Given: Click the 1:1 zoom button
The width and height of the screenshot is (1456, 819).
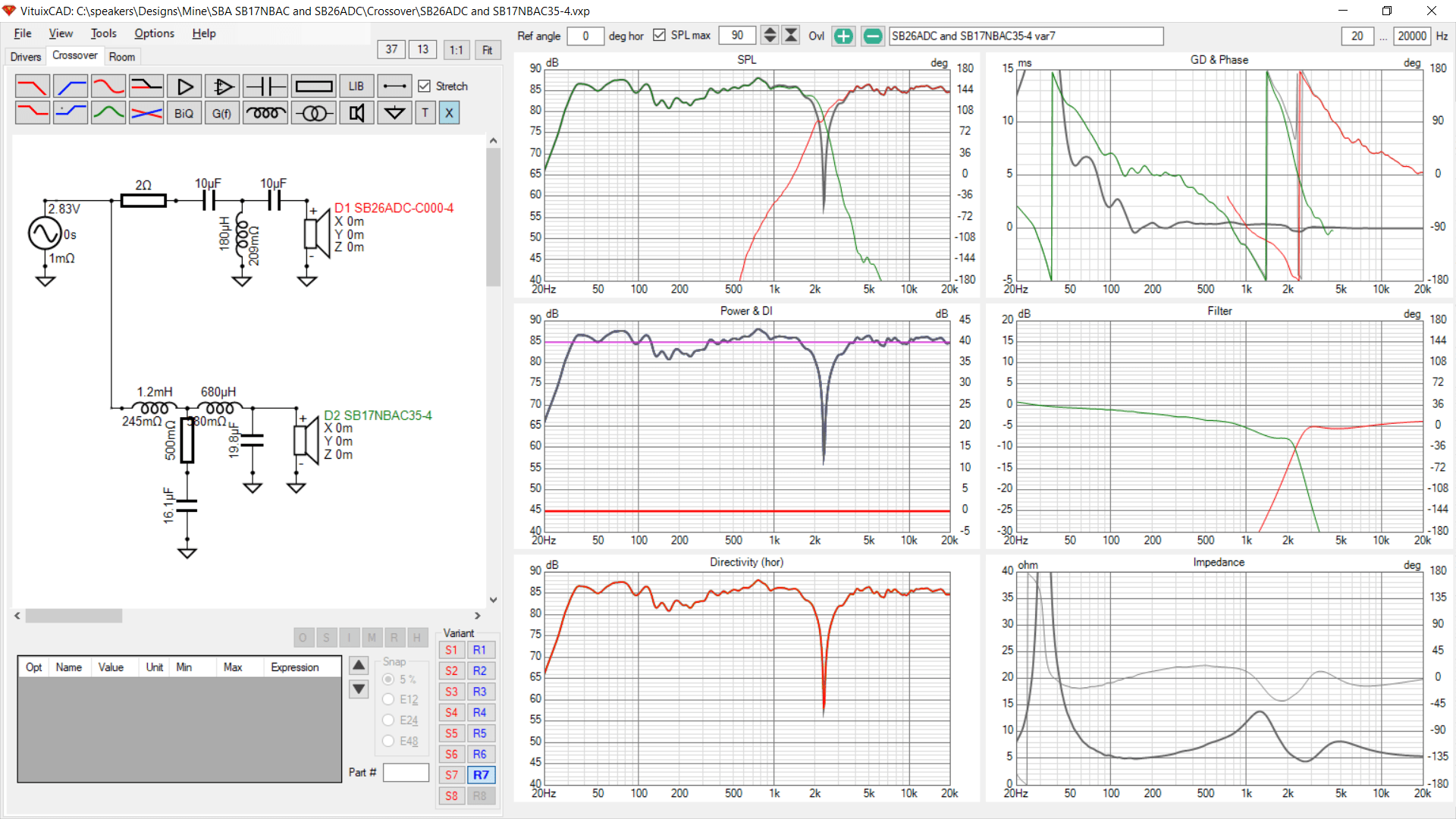Looking at the screenshot, I should [456, 49].
